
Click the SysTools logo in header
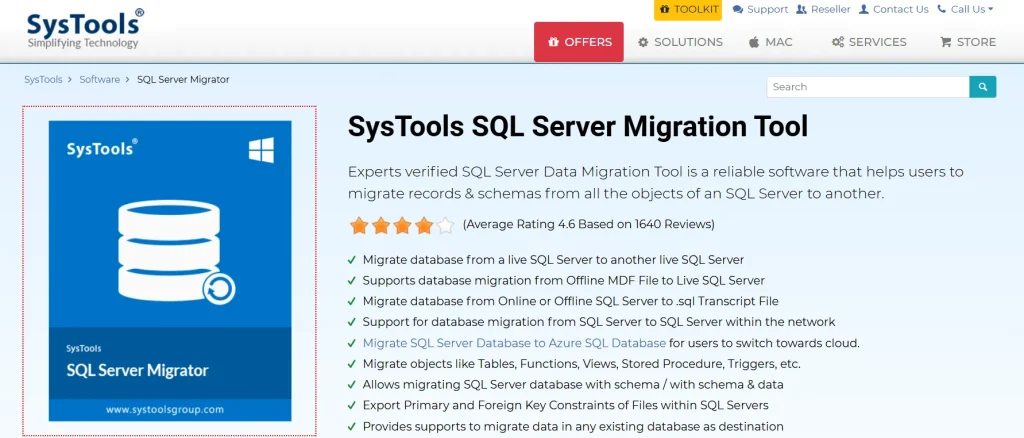click(85, 30)
